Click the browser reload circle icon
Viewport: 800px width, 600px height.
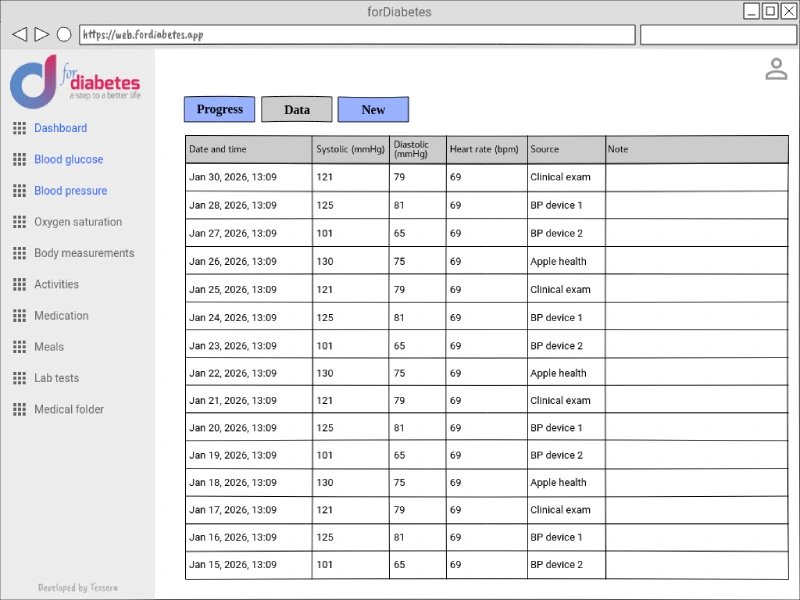click(64, 34)
